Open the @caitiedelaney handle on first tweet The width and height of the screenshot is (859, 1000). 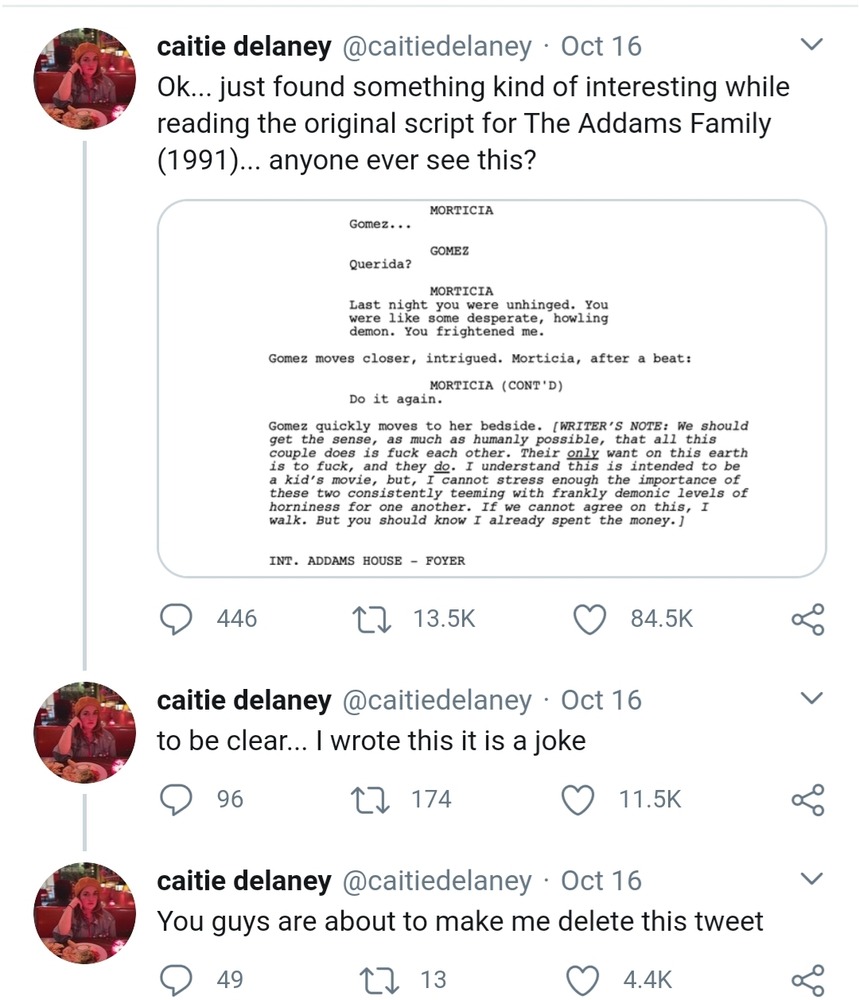(x=437, y=46)
